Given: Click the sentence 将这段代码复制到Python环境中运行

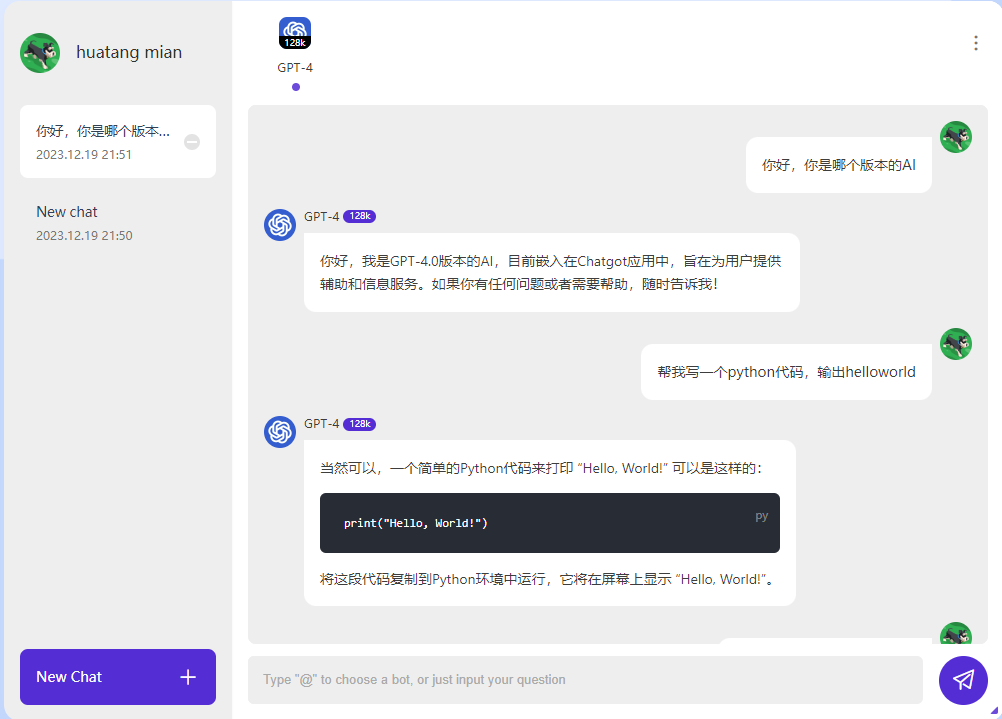Looking at the screenshot, I should 548,580.
